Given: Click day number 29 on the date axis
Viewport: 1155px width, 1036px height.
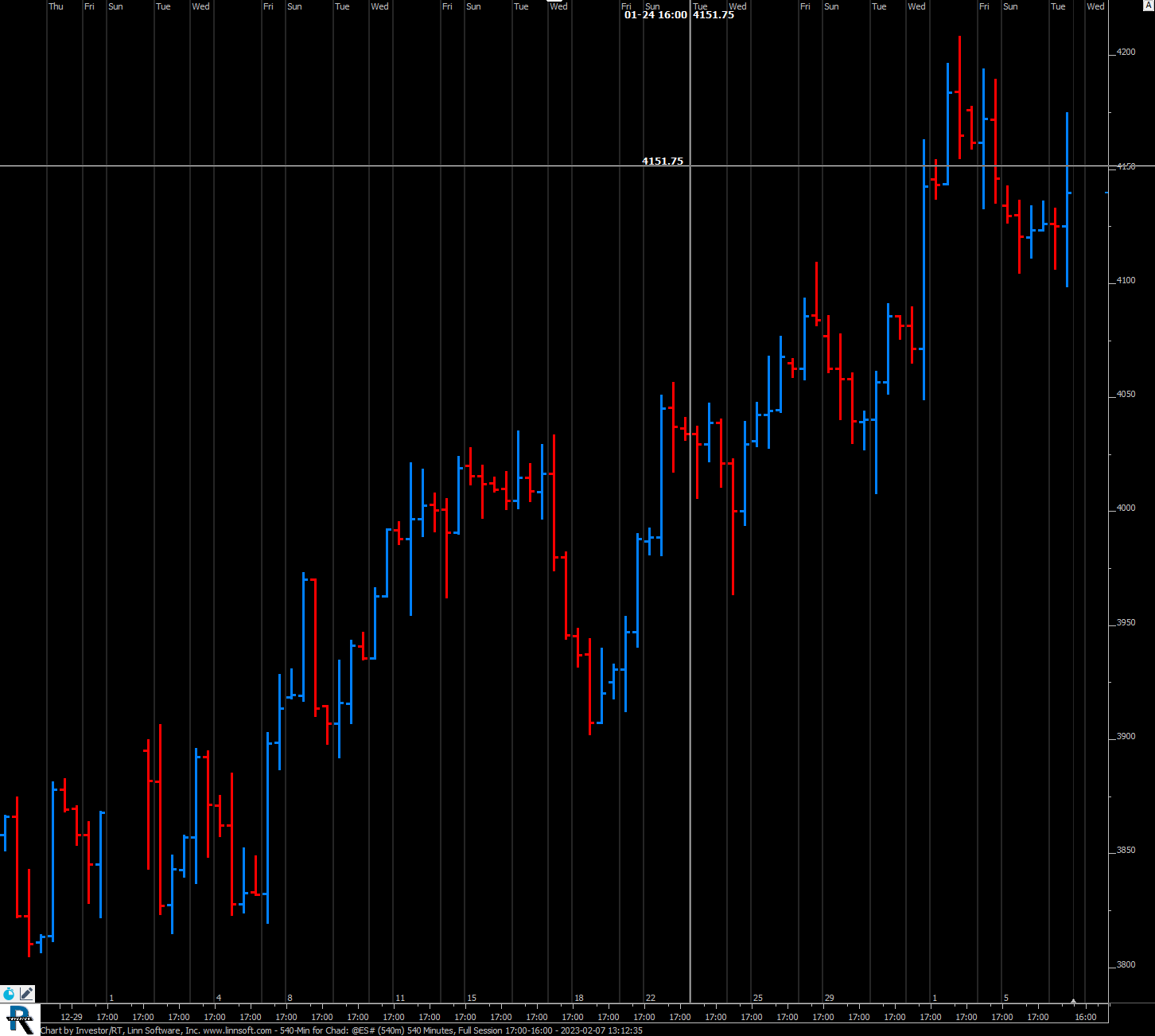Looking at the screenshot, I should (x=830, y=998).
